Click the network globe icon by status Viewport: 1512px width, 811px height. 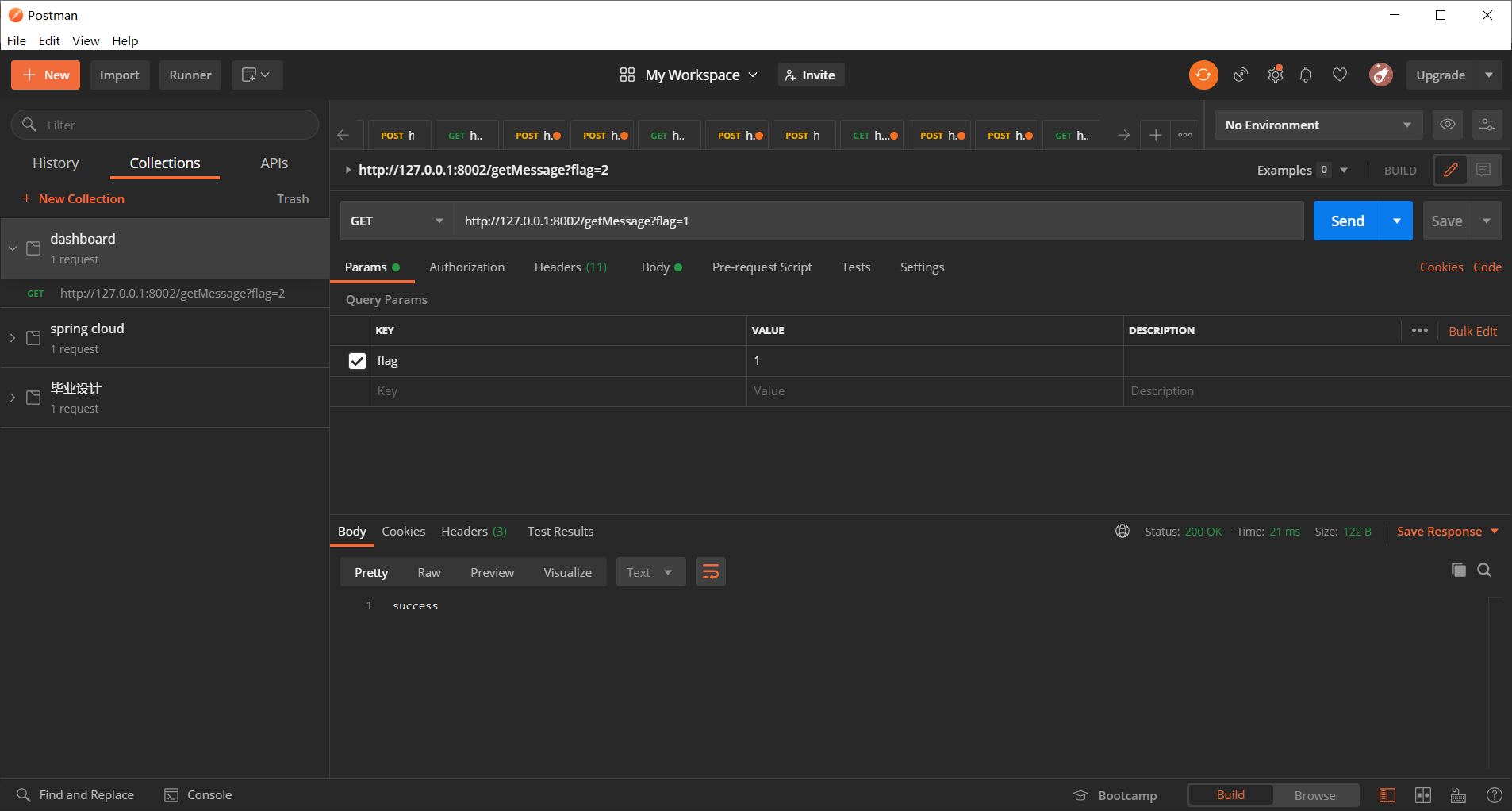(x=1122, y=531)
